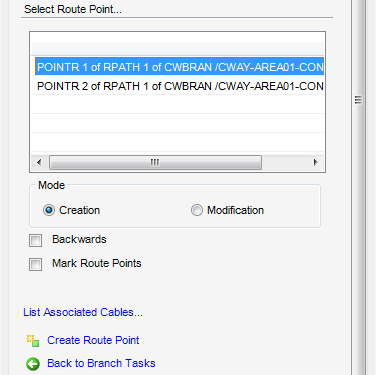Open the List Associated Cables link
Image resolution: width=376 pixels, height=375 pixels.
tap(83, 312)
